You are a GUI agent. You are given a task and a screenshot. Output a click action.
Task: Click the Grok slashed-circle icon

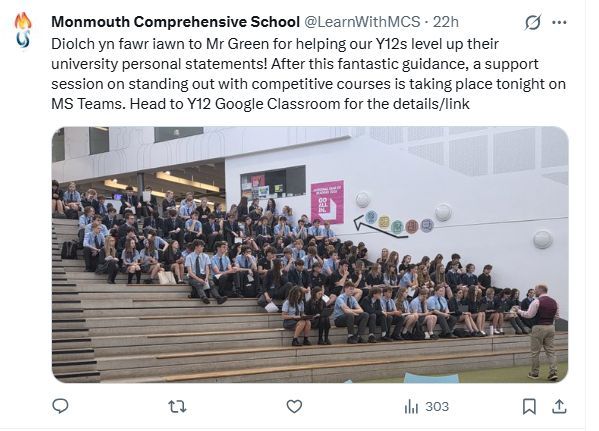click(x=533, y=23)
